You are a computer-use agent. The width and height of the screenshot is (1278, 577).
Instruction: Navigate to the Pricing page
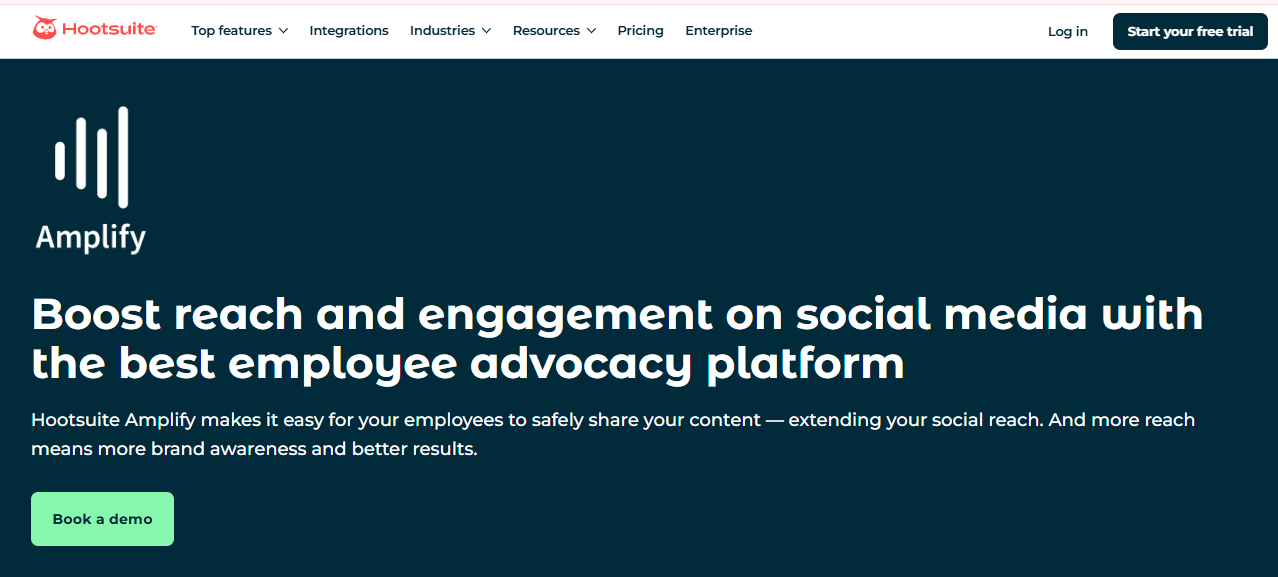640,31
